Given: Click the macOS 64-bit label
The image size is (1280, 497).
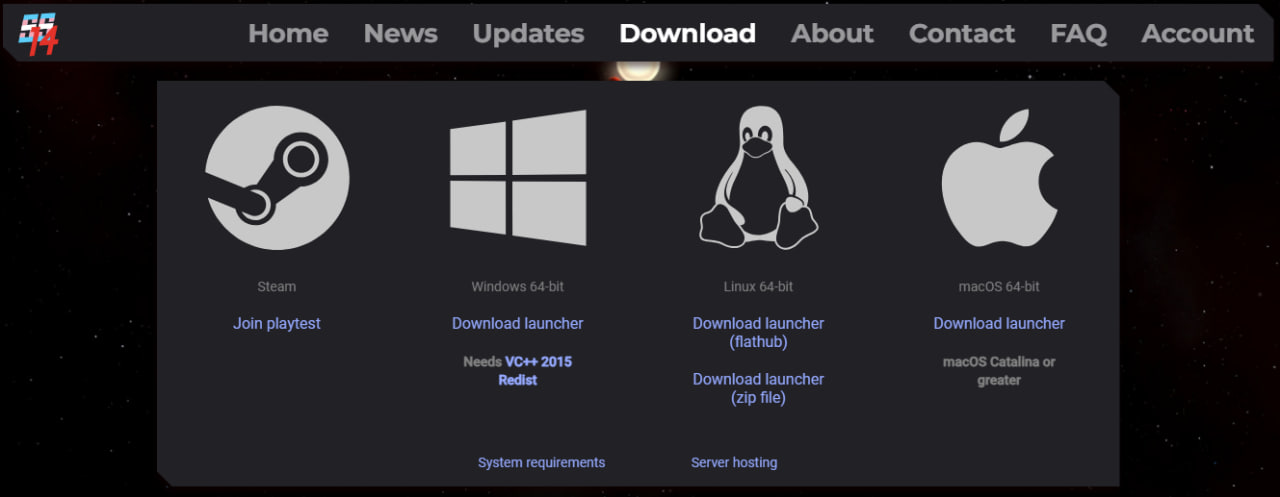Looking at the screenshot, I should (999, 286).
